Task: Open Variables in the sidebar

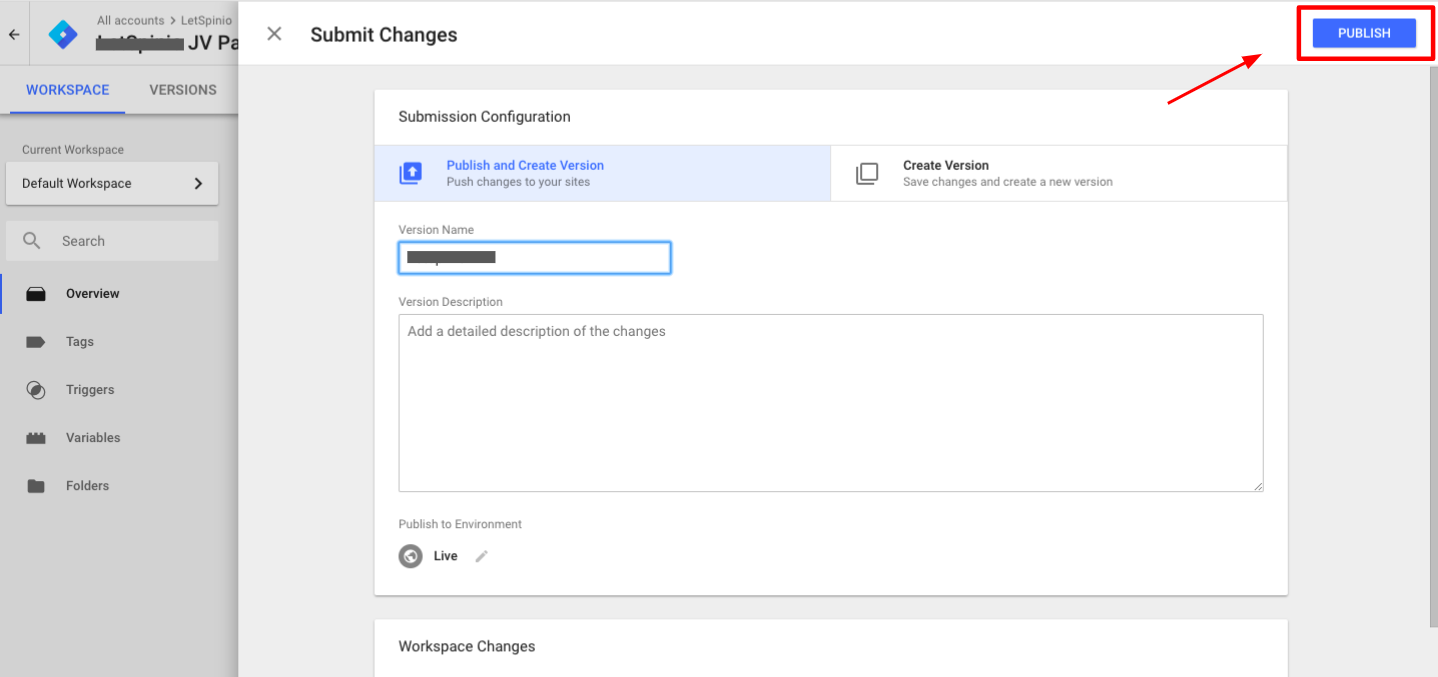Action: (92, 438)
